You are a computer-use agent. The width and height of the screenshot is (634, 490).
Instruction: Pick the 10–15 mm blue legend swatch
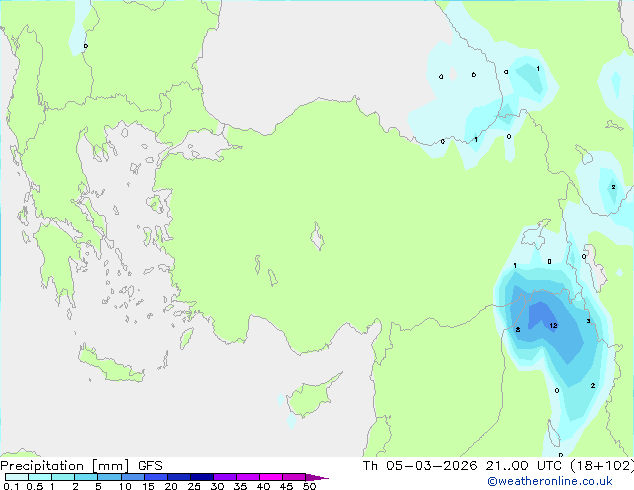tap(132, 477)
